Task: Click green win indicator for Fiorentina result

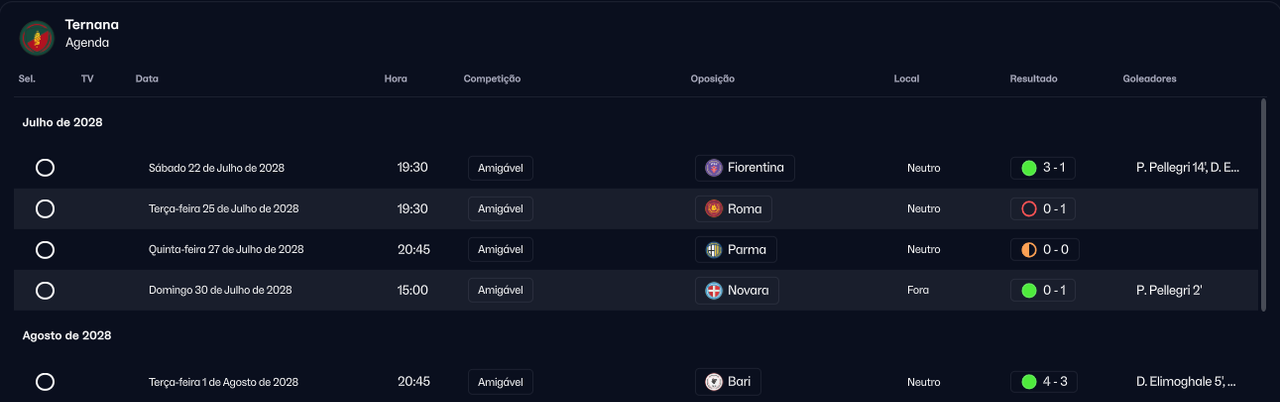Action: tap(1028, 168)
